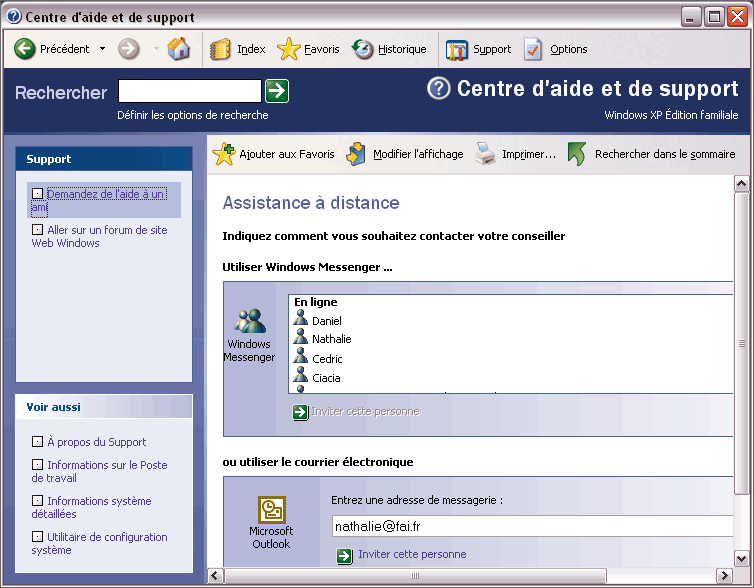Open Informations sur le Poste de travail
Image resolution: width=754 pixels, height=588 pixels.
[x=100, y=472]
